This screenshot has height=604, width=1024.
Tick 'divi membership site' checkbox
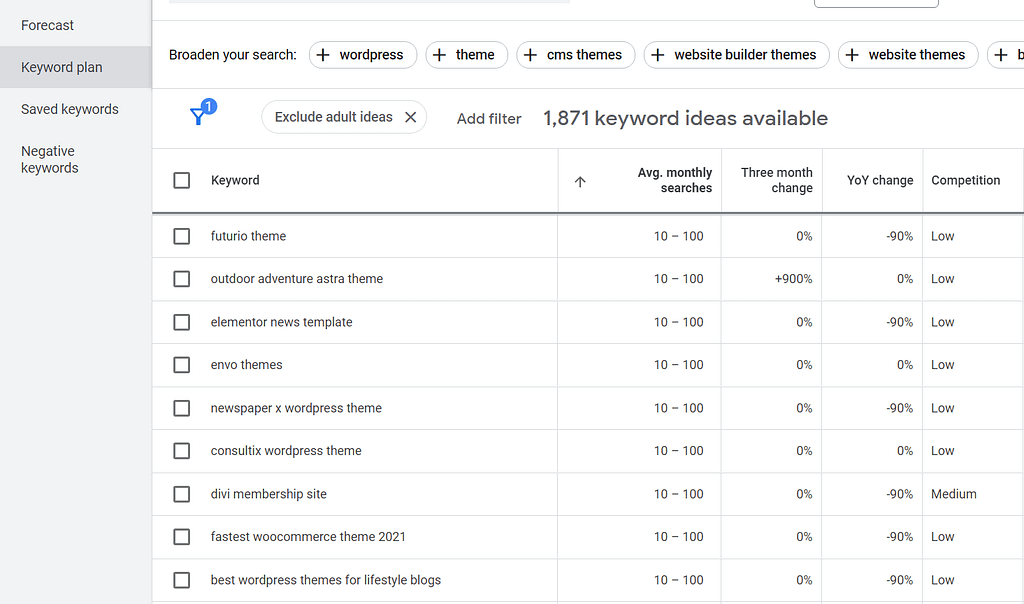click(x=182, y=494)
